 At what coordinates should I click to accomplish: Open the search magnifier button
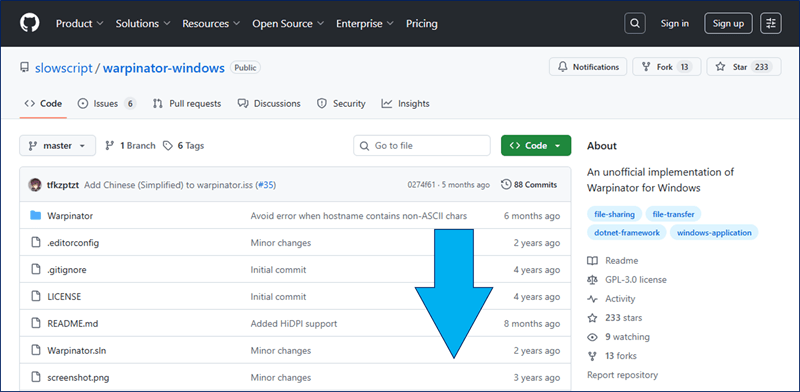635,23
